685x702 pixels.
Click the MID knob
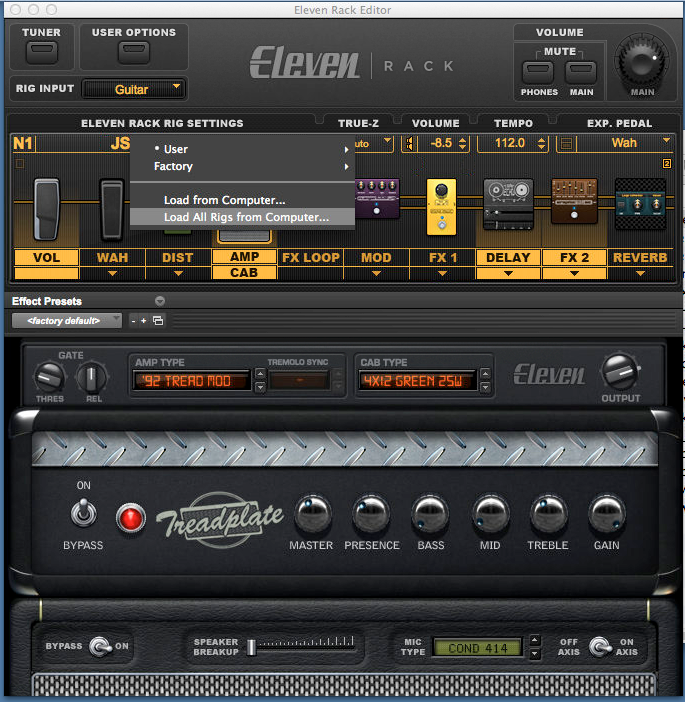[490, 515]
